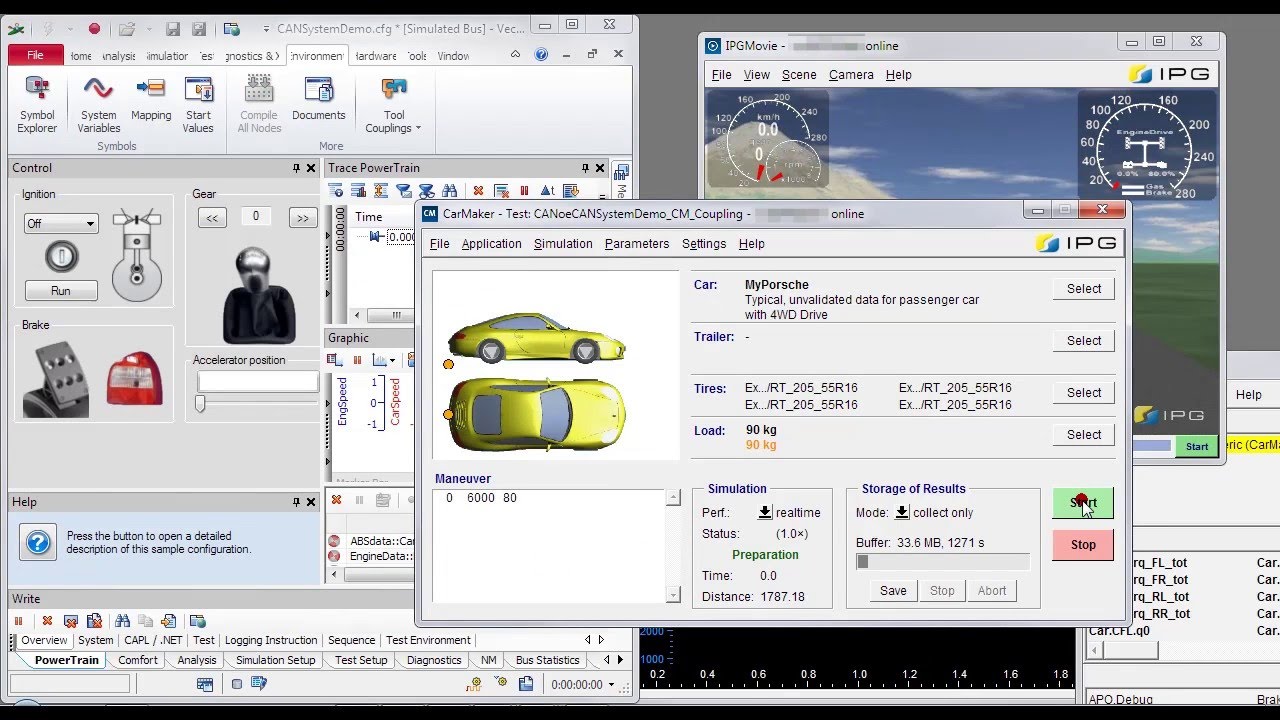Click the blue question mark Help button
Viewport: 1280px width, 720px height.
pyautogui.click(x=38, y=543)
